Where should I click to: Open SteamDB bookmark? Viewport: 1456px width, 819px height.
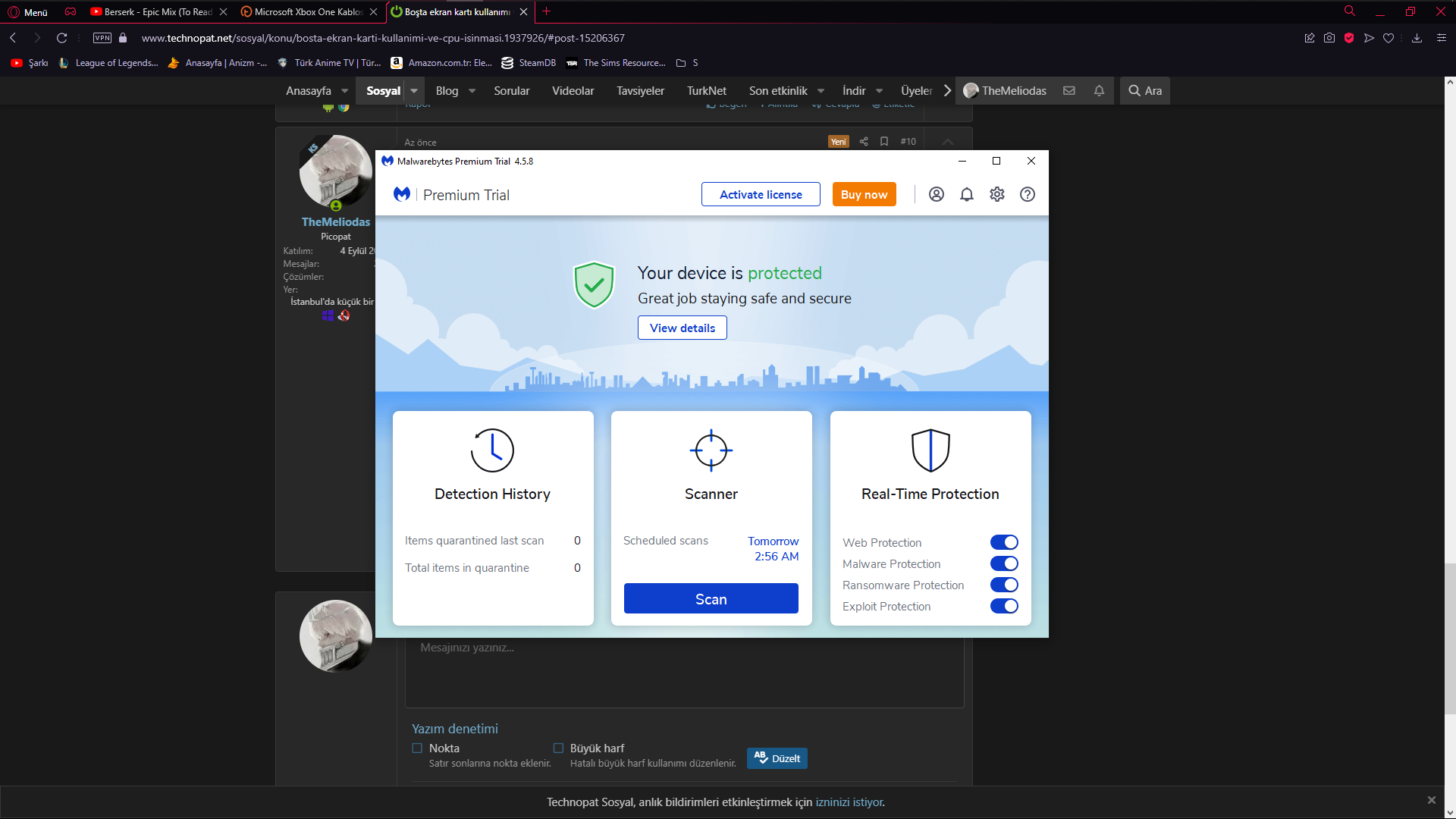529,63
